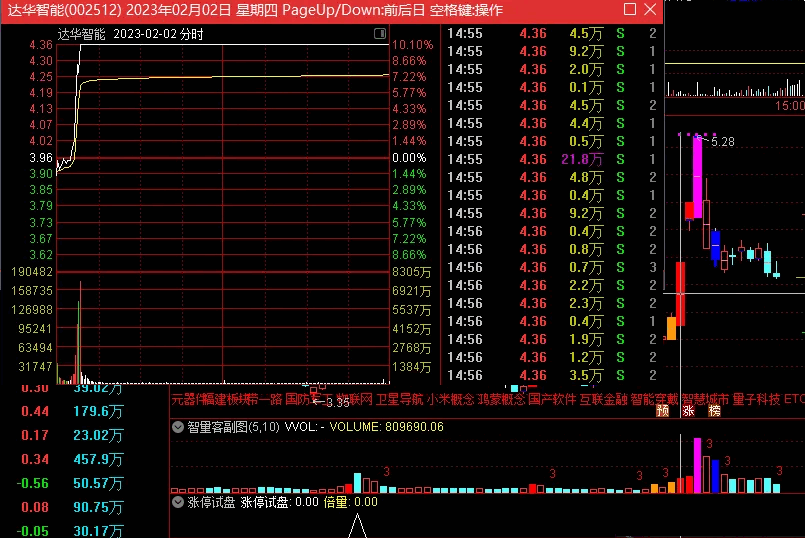Click the 4.36 limit-up price axis label
This screenshot has width=805, height=538.
pos(41,45)
